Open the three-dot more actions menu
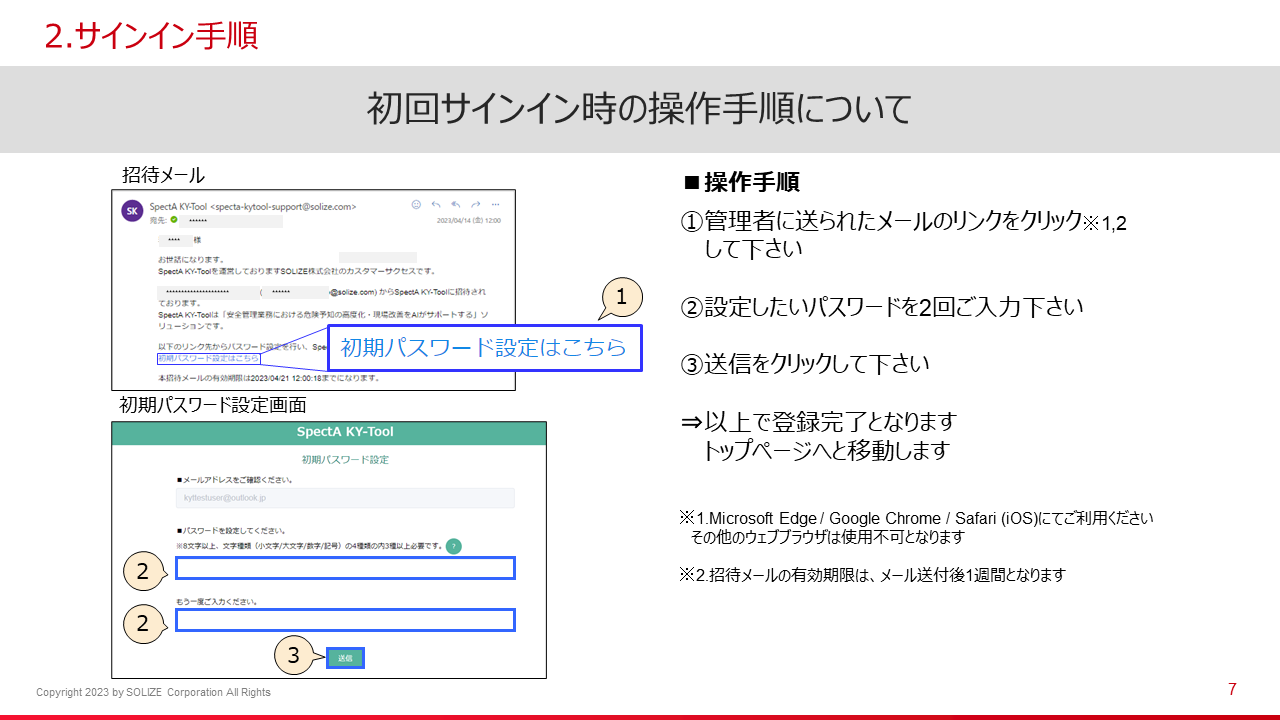This screenshot has width=1280, height=720. click(496, 204)
